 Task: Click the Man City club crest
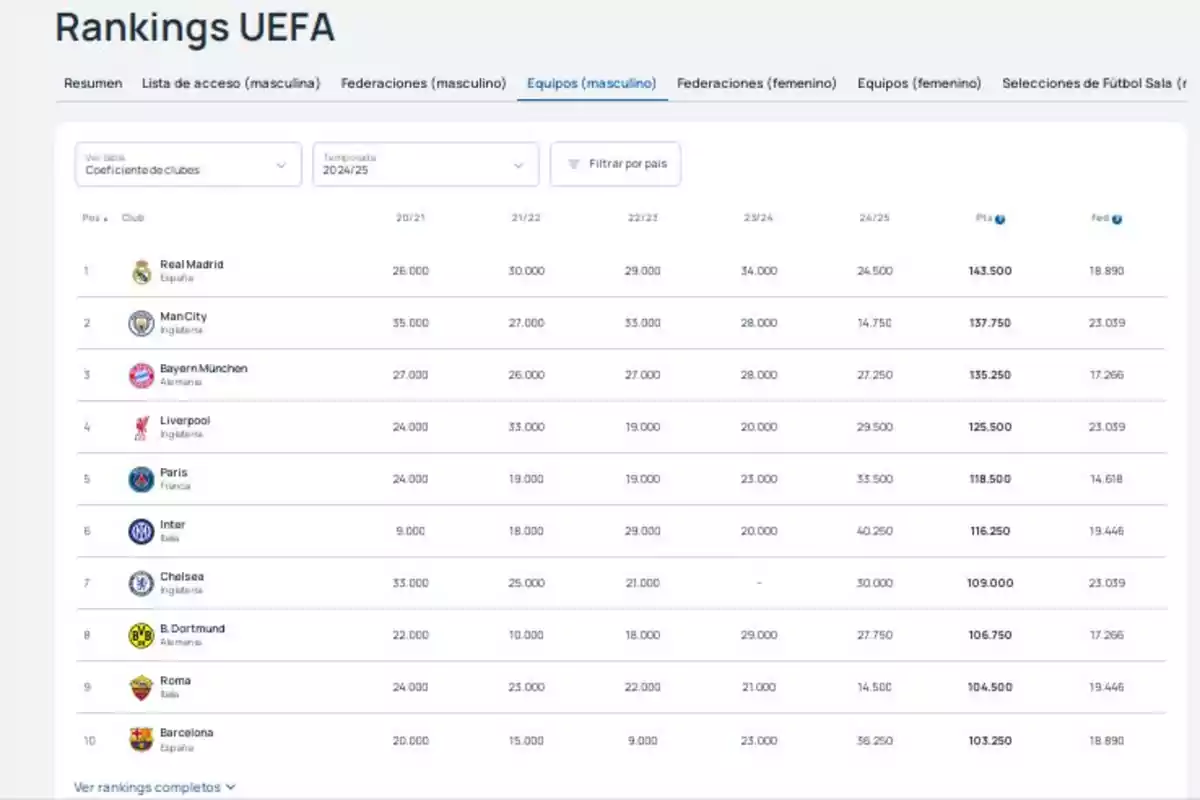point(141,324)
